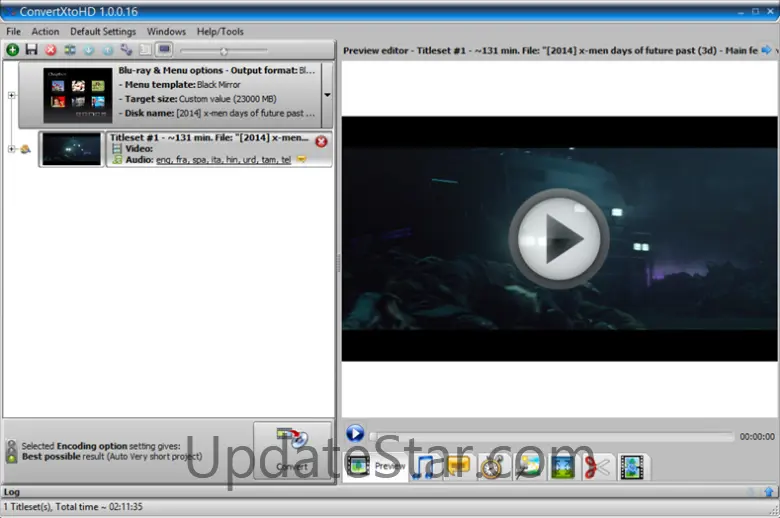780x518 pixels.
Task: Click the yellow subtitle icon beside audio languages
Action: click(301, 159)
